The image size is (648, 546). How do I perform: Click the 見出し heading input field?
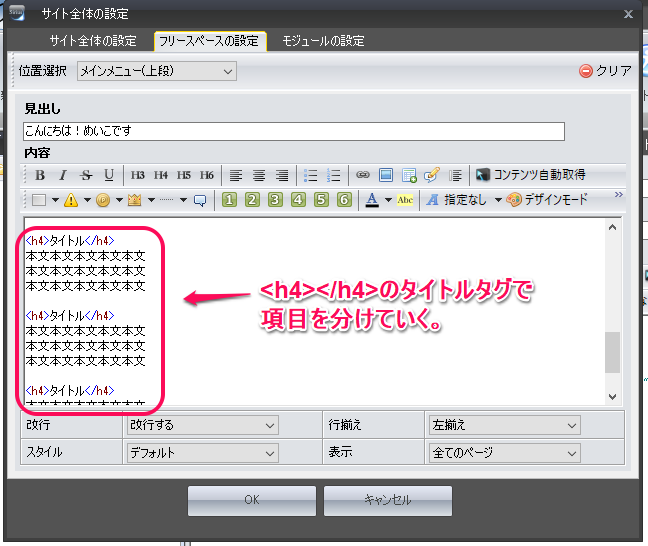[x=294, y=131]
